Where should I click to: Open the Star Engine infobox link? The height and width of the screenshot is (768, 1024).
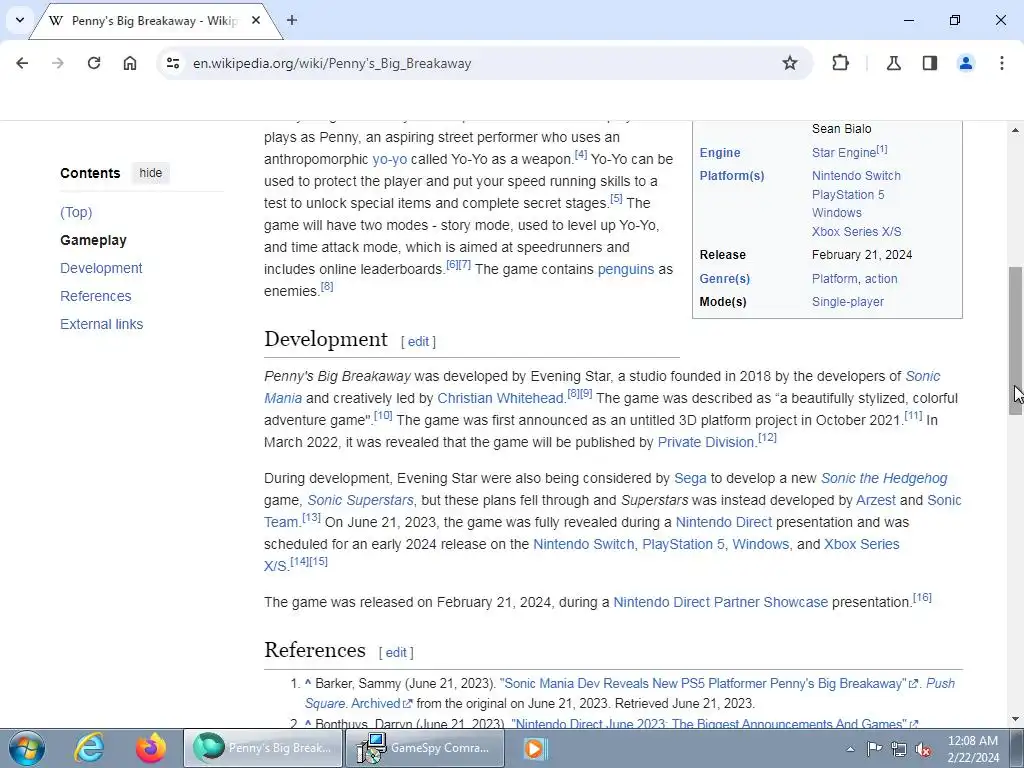tap(844, 153)
